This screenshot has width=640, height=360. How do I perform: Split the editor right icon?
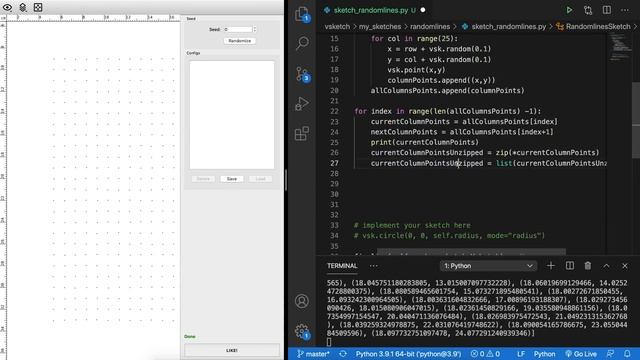tap(607, 10)
